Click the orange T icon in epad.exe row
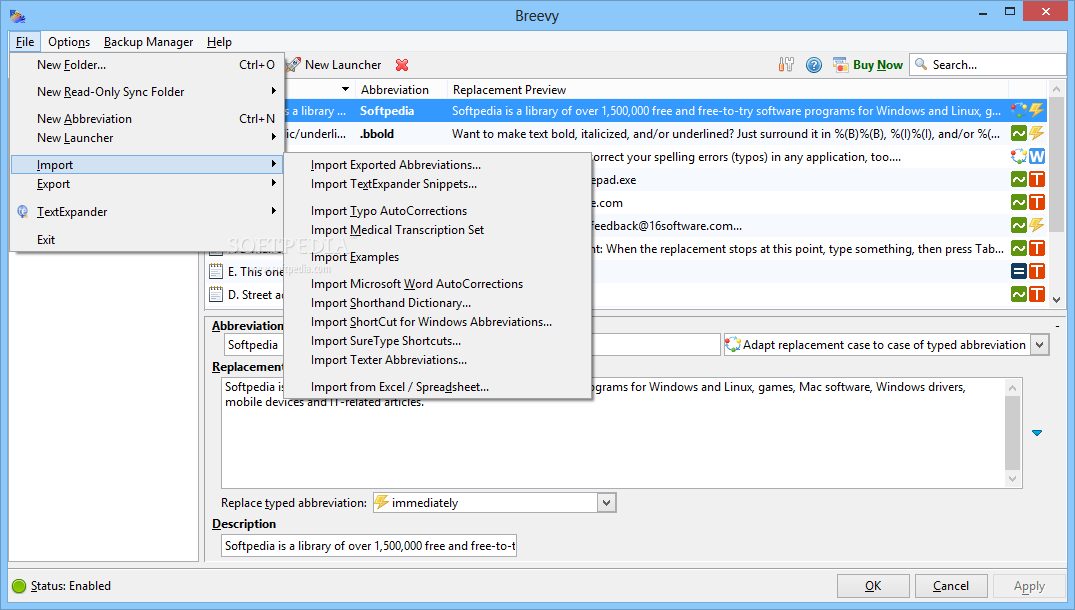 pyautogui.click(x=1037, y=180)
